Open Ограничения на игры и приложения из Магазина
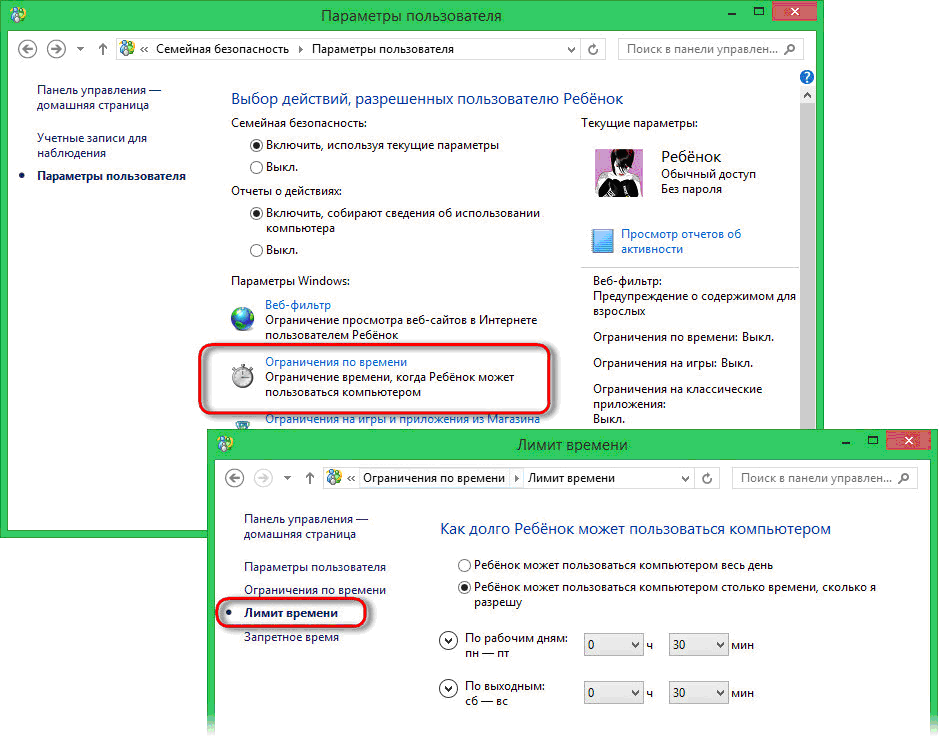939x737 pixels. click(402, 419)
